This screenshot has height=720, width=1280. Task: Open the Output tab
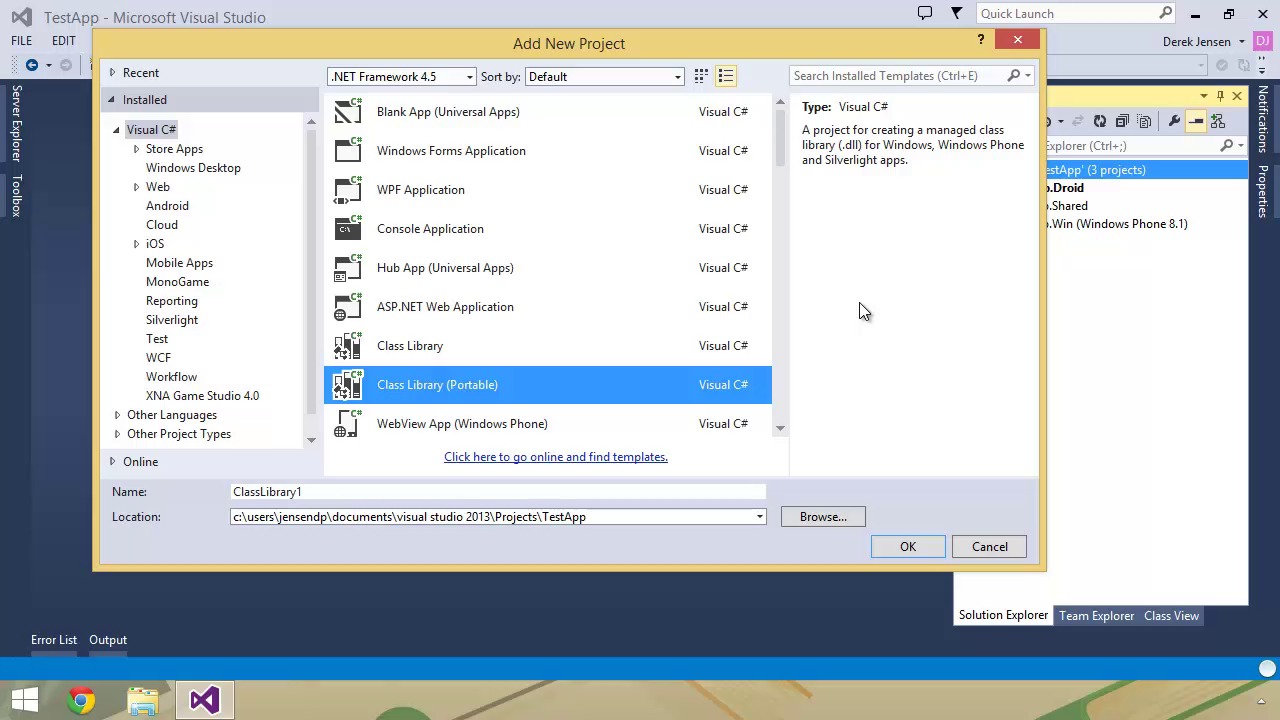tap(108, 640)
